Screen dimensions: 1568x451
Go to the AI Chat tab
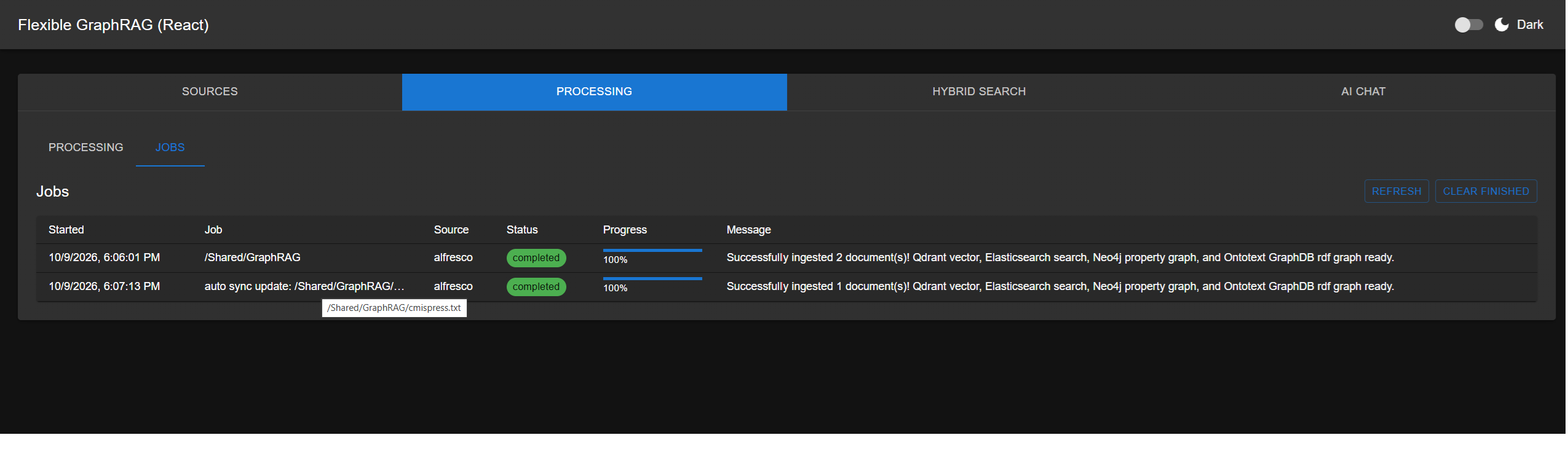tap(1363, 92)
